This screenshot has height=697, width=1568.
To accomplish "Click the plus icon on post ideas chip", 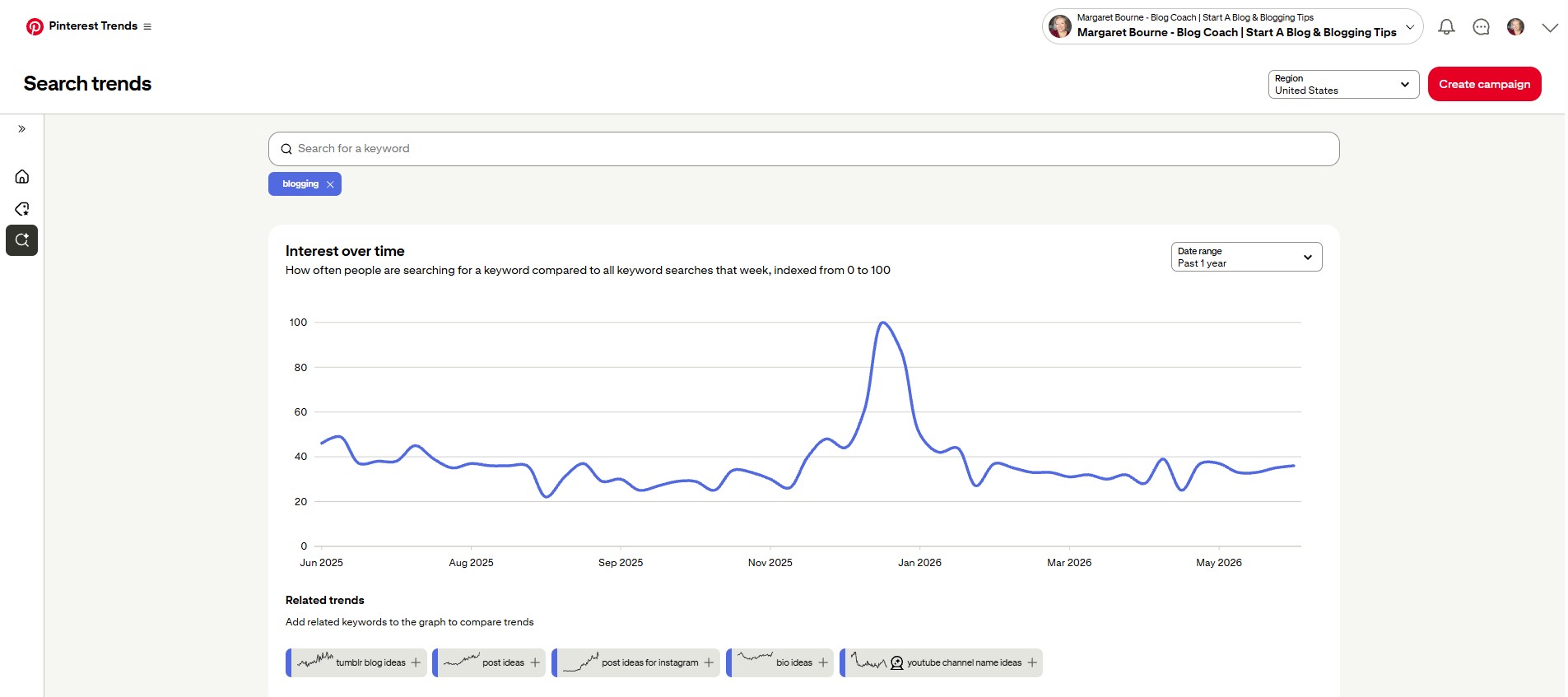I will coord(535,662).
